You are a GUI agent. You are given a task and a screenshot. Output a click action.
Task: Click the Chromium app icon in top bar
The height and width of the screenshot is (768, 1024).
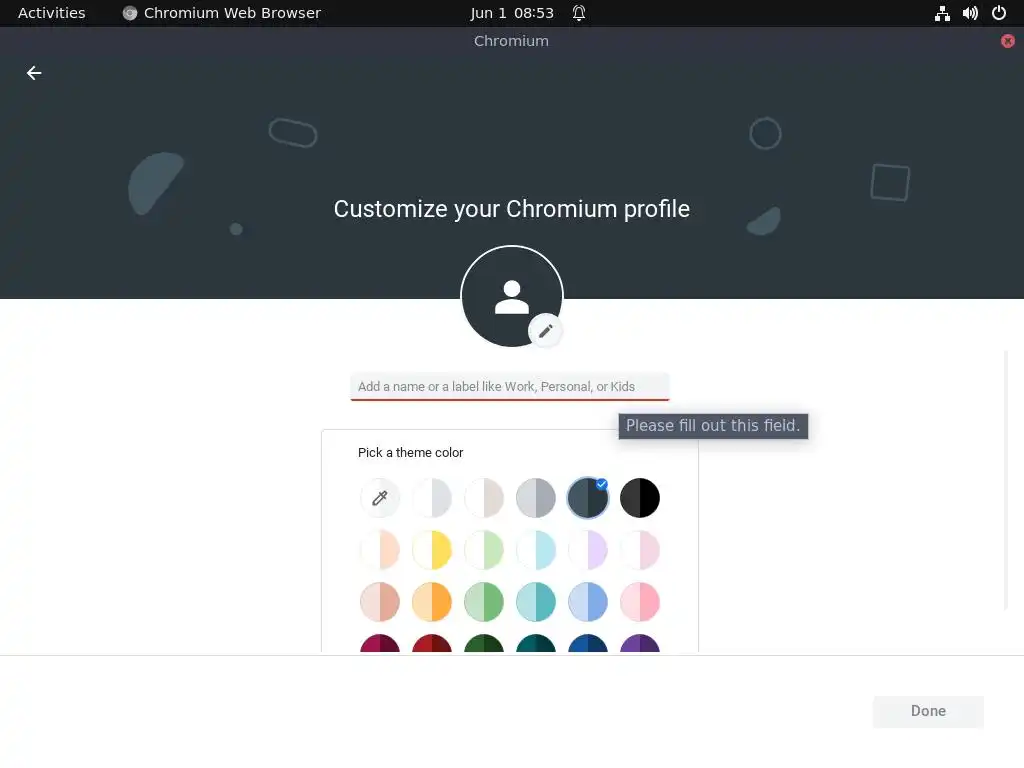click(130, 13)
